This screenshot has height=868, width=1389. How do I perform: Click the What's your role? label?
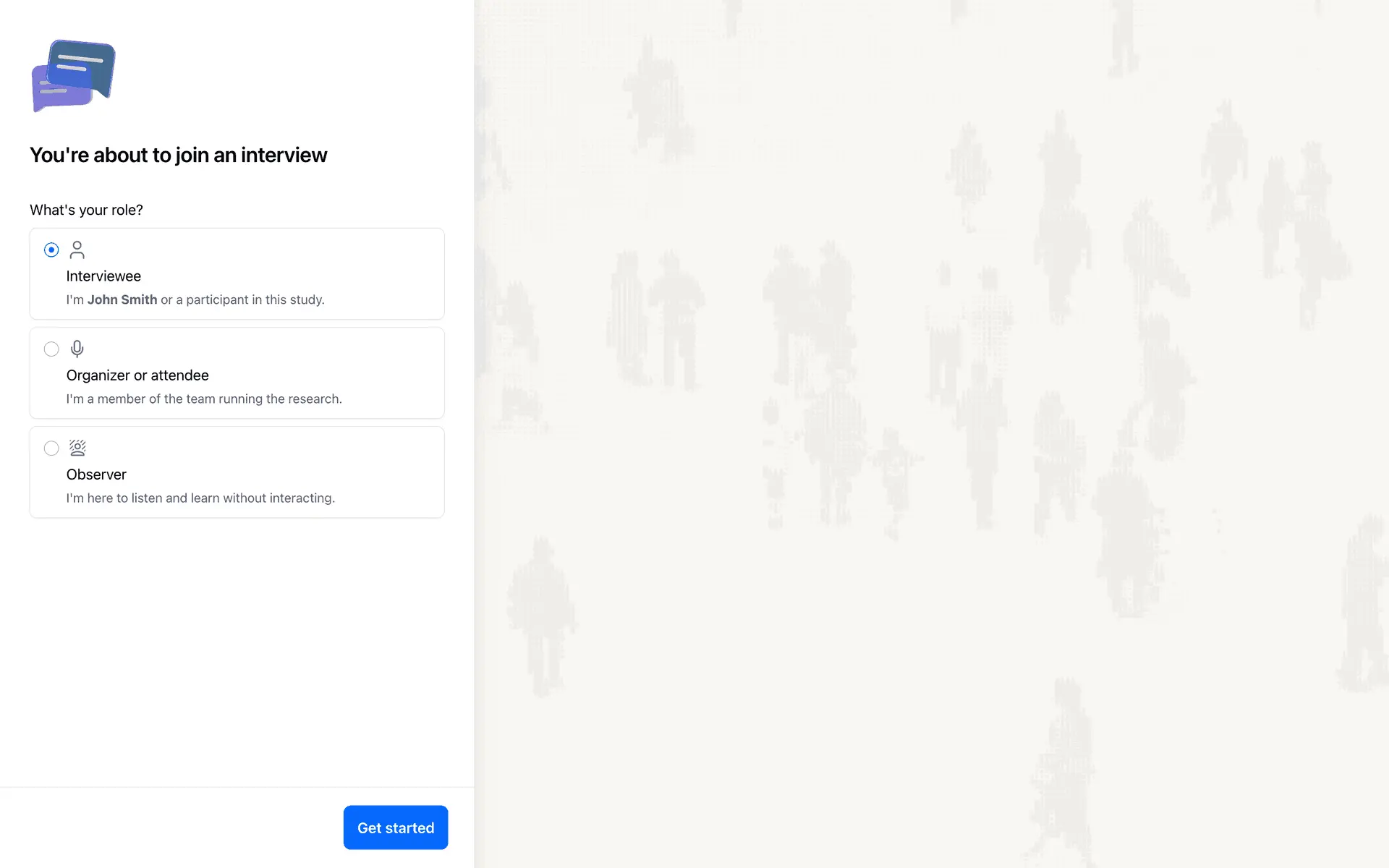(86, 210)
